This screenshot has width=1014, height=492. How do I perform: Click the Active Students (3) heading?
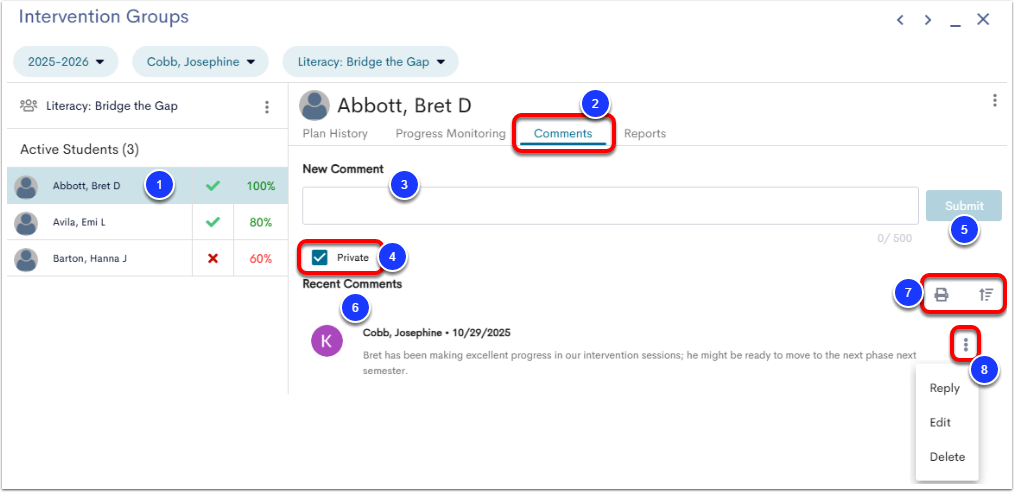80,150
